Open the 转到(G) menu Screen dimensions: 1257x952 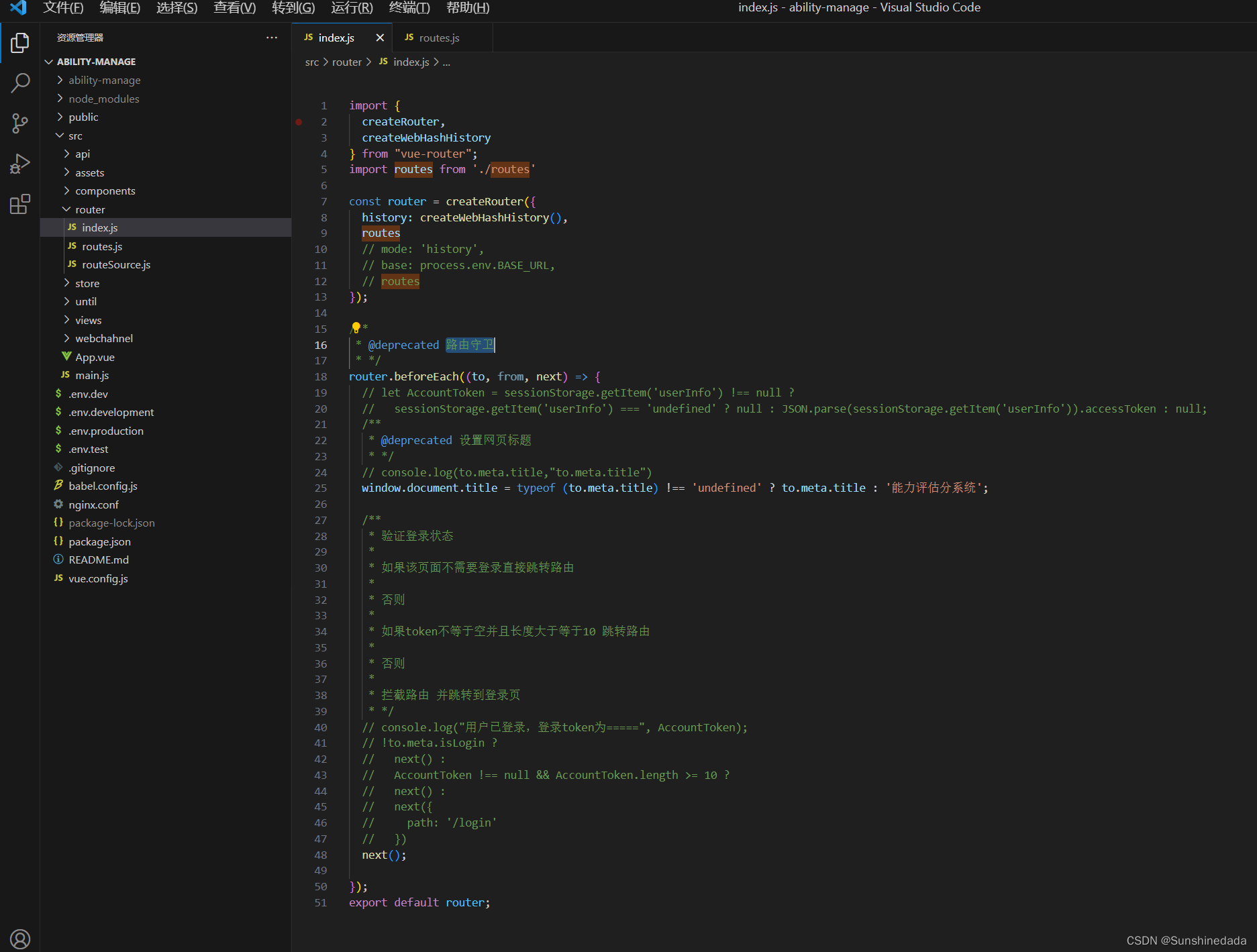pos(293,7)
